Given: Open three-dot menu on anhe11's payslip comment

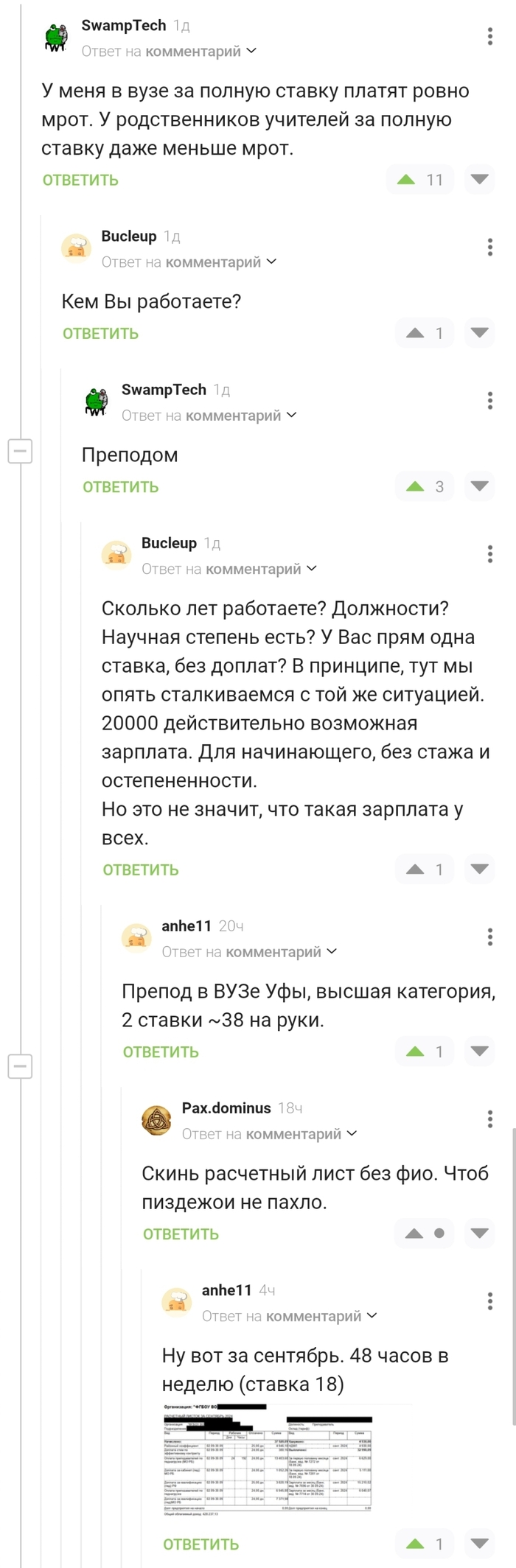Looking at the screenshot, I should point(490,1301).
